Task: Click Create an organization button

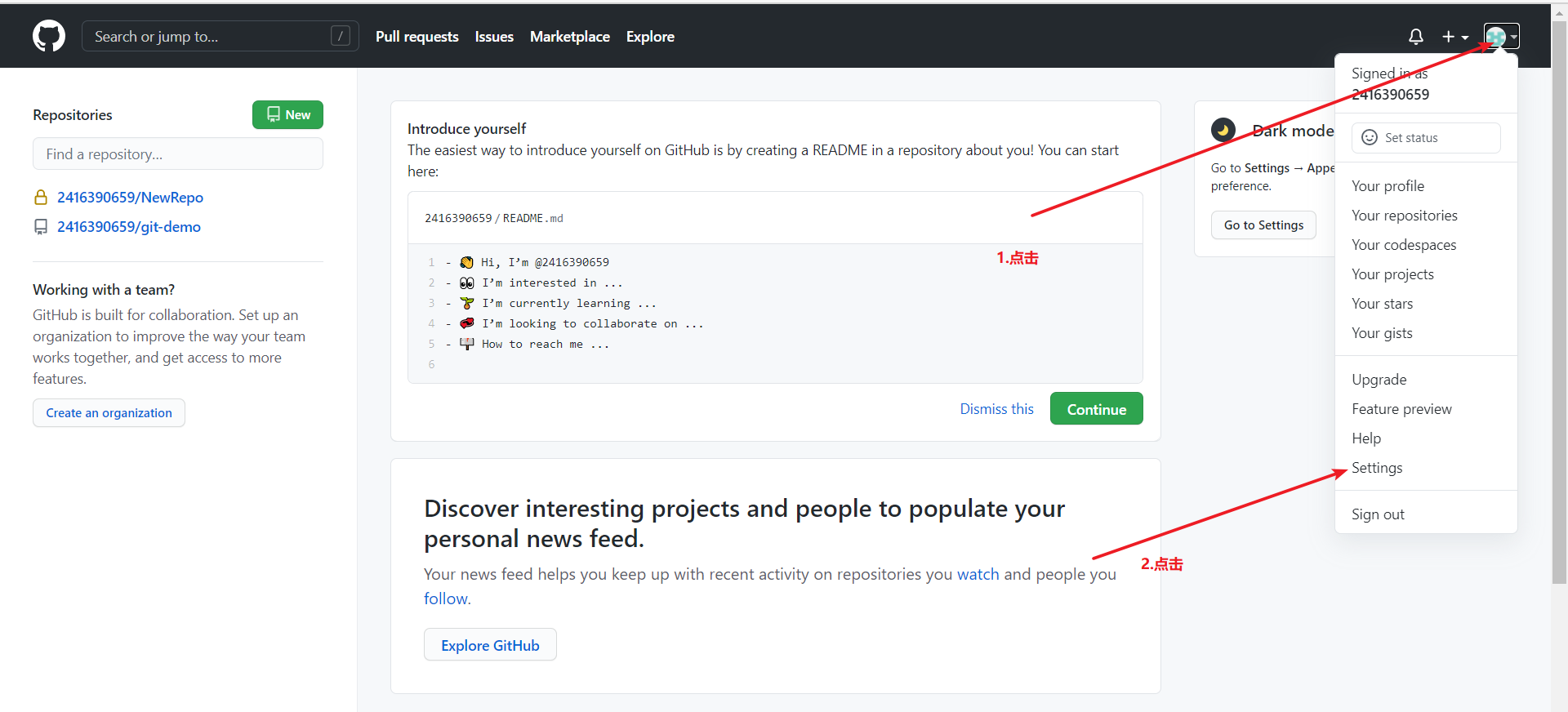Action: [x=109, y=413]
